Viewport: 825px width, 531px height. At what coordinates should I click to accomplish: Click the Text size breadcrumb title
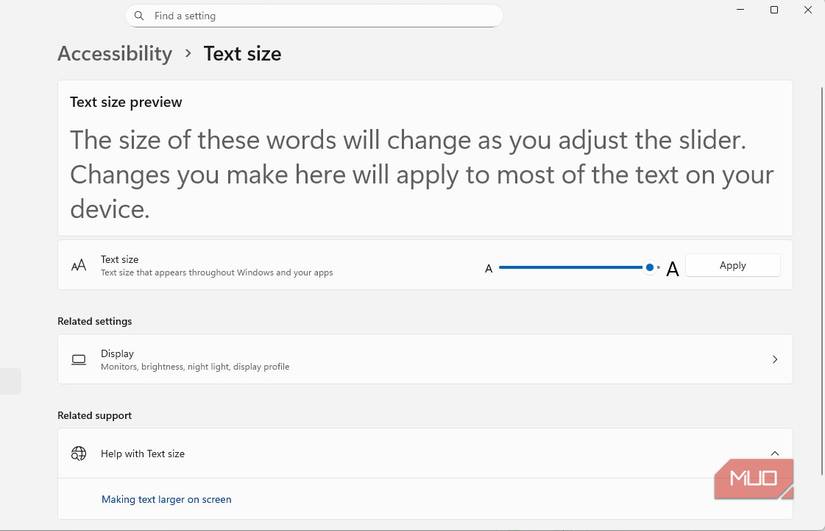243,54
